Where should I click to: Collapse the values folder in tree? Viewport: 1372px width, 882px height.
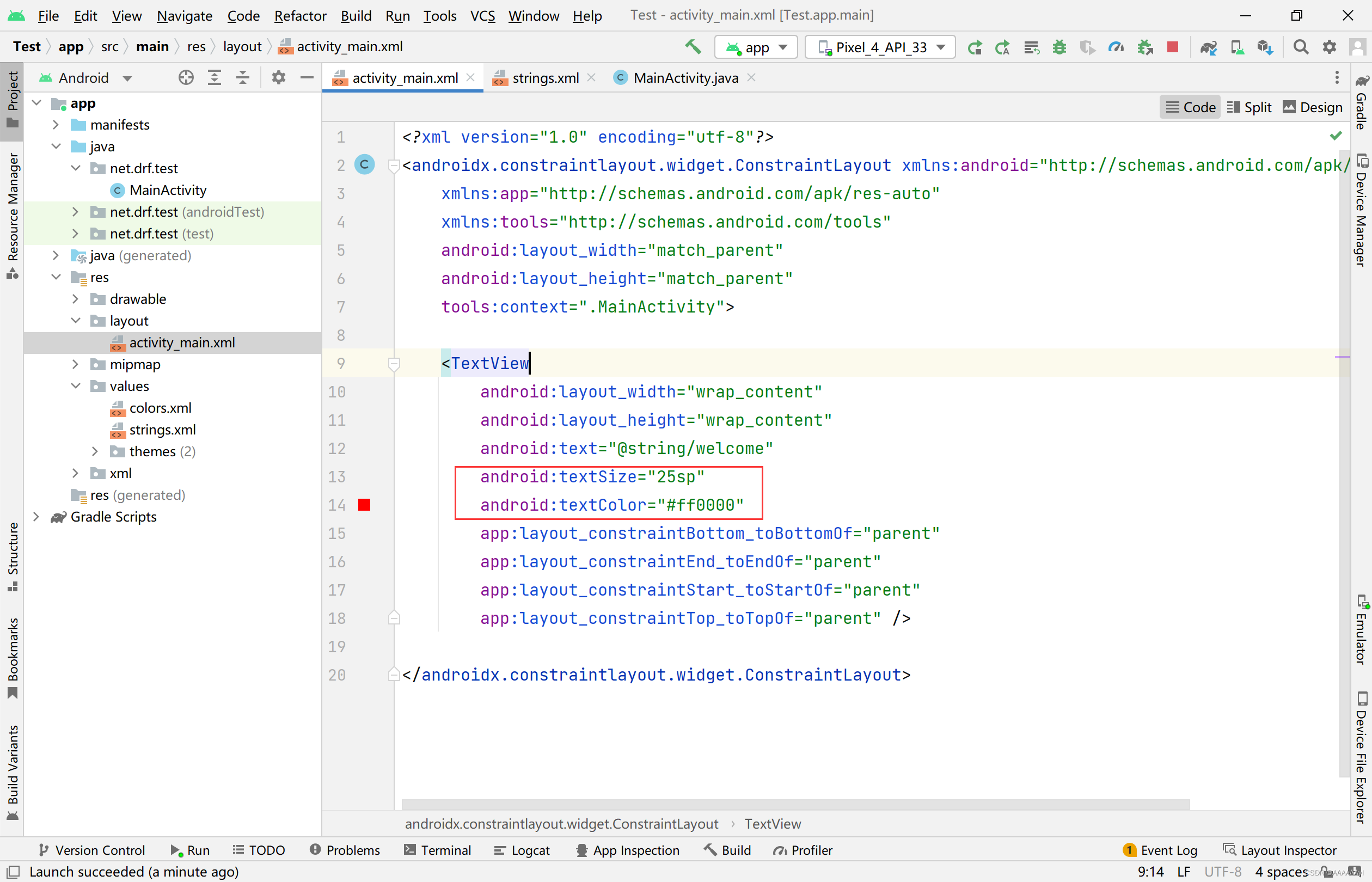point(75,386)
